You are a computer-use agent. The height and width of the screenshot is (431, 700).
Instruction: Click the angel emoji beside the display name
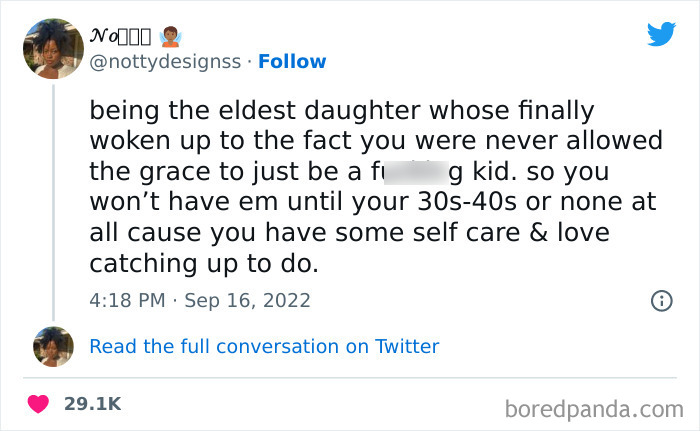pos(171,37)
